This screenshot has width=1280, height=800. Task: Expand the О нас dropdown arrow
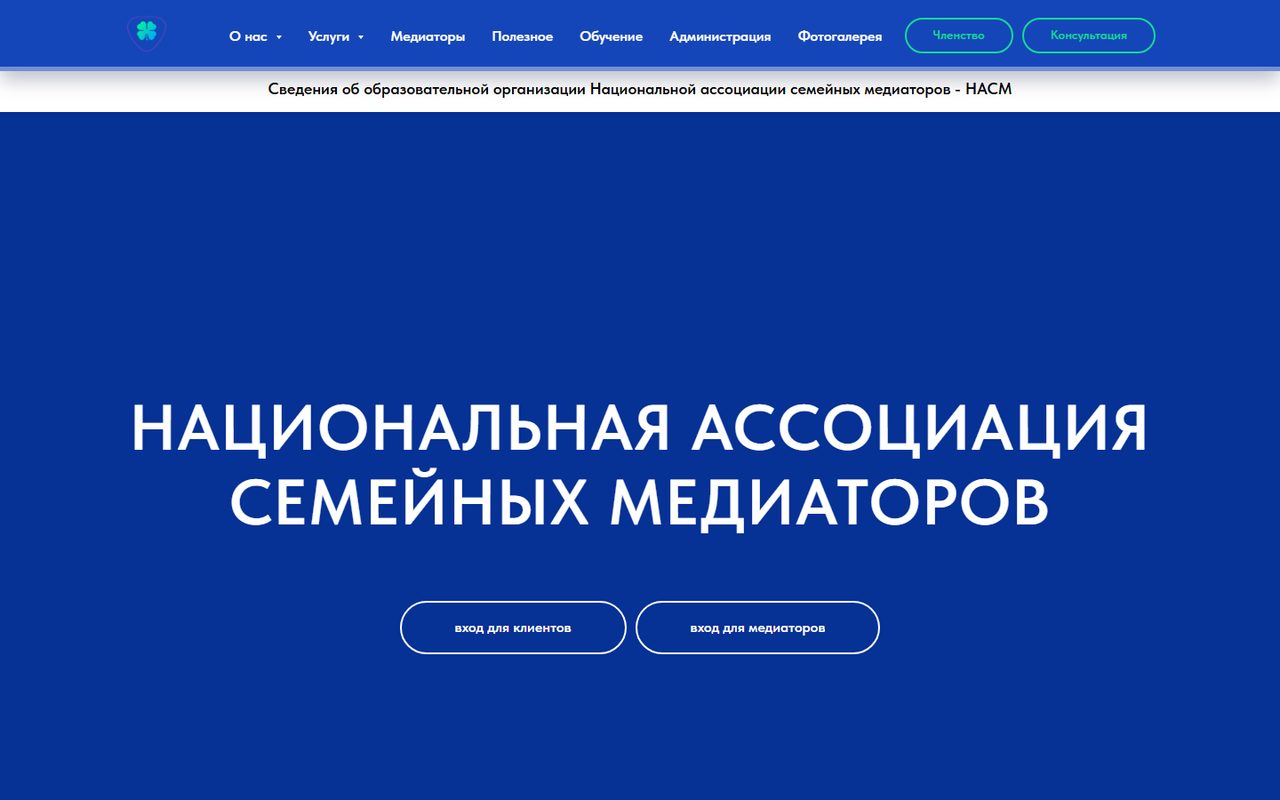tap(279, 37)
